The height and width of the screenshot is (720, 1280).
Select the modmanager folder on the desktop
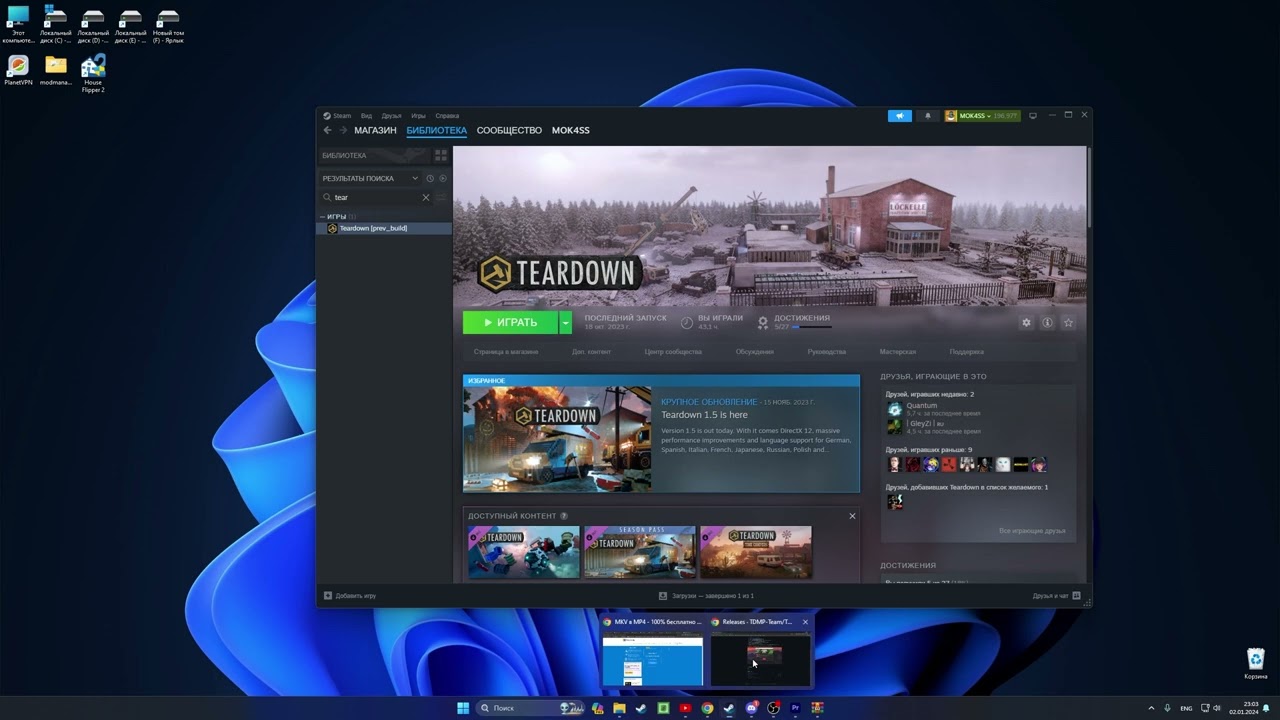56,70
